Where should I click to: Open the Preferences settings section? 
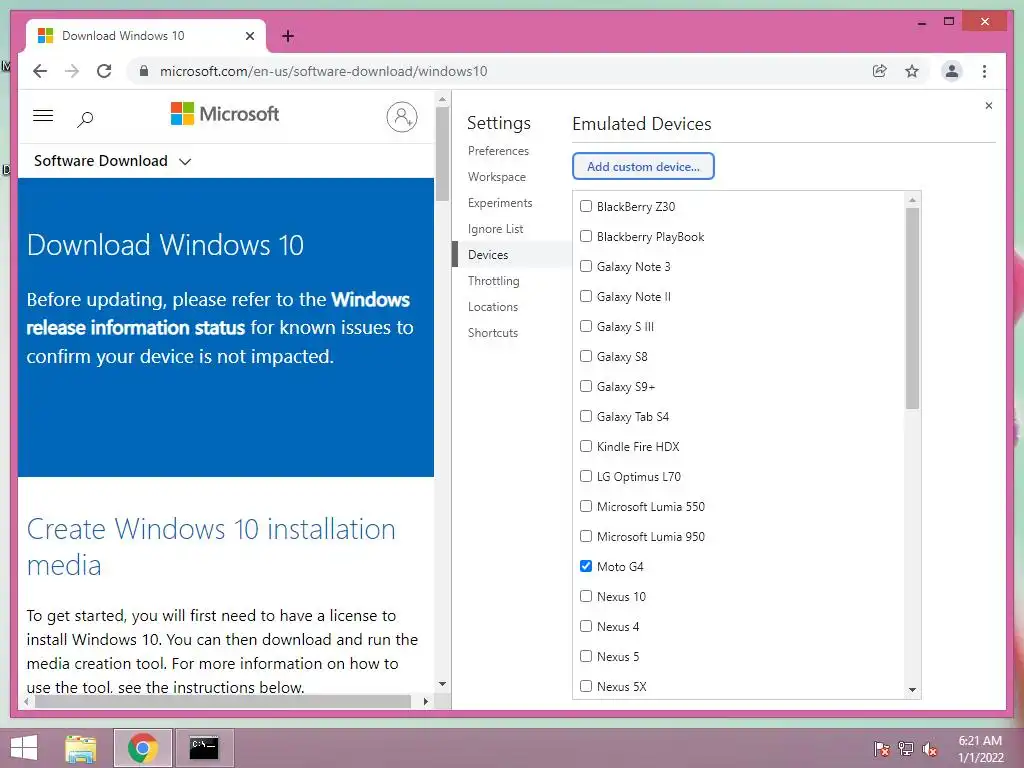(498, 151)
